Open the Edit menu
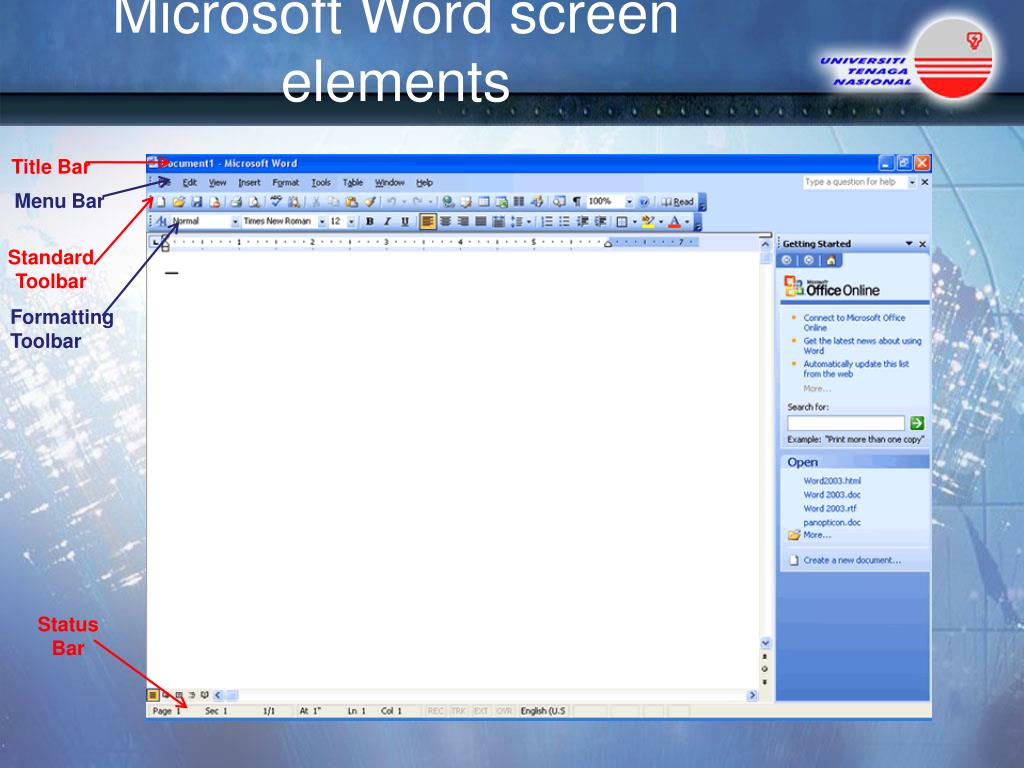 pos(189,183)
